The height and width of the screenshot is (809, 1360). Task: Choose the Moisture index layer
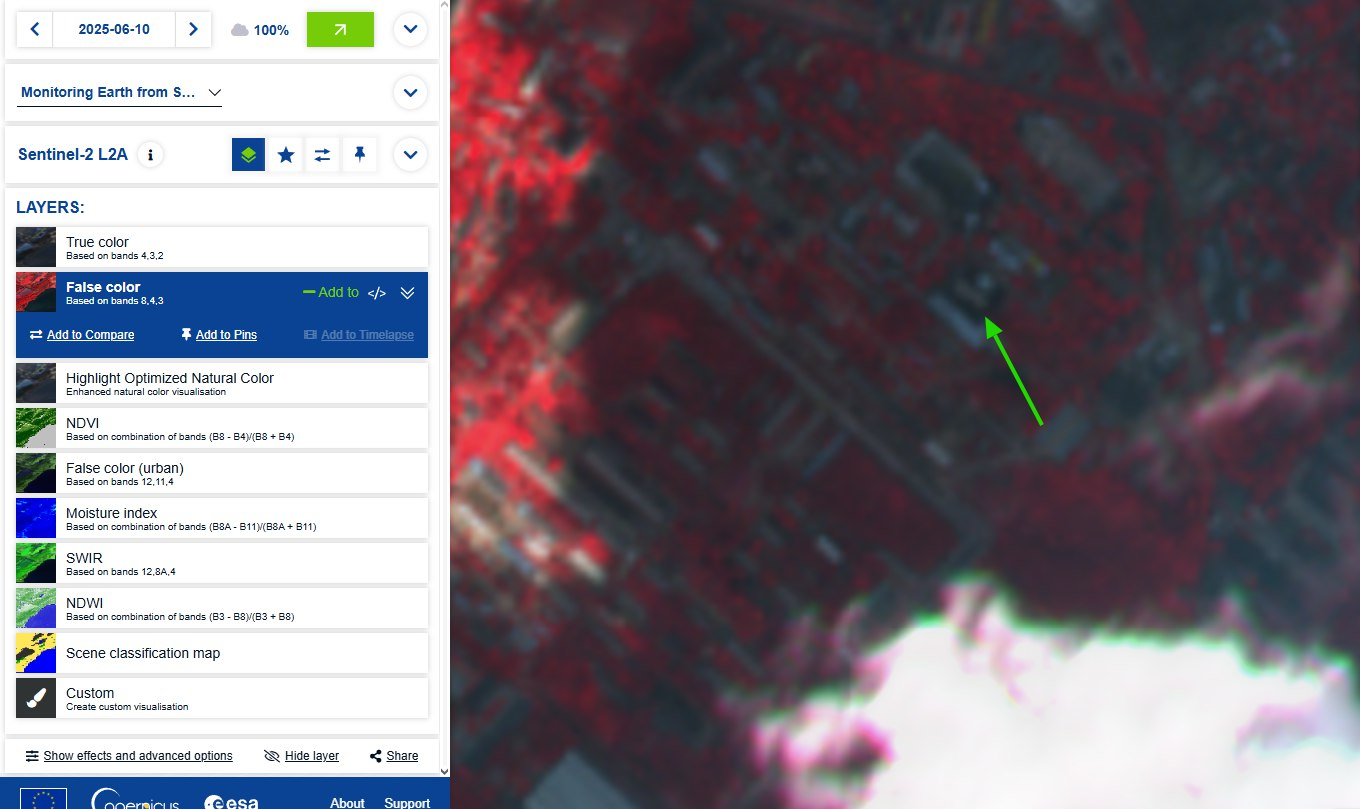tap(220, 518)
